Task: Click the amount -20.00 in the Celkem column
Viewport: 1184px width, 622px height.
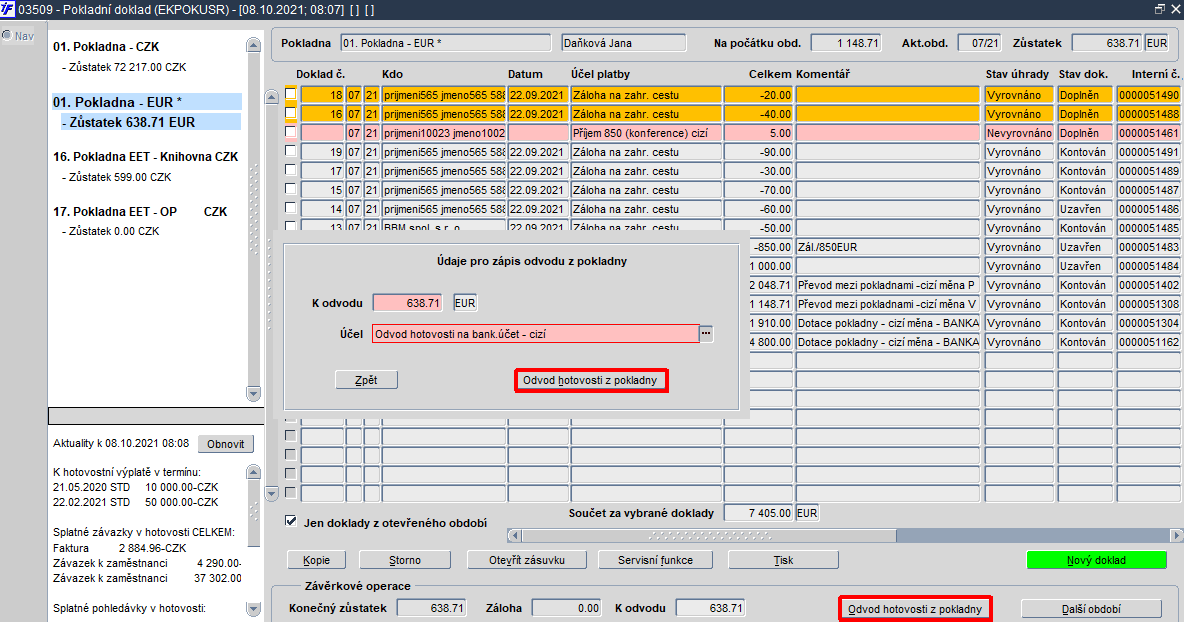Action: 758,95
